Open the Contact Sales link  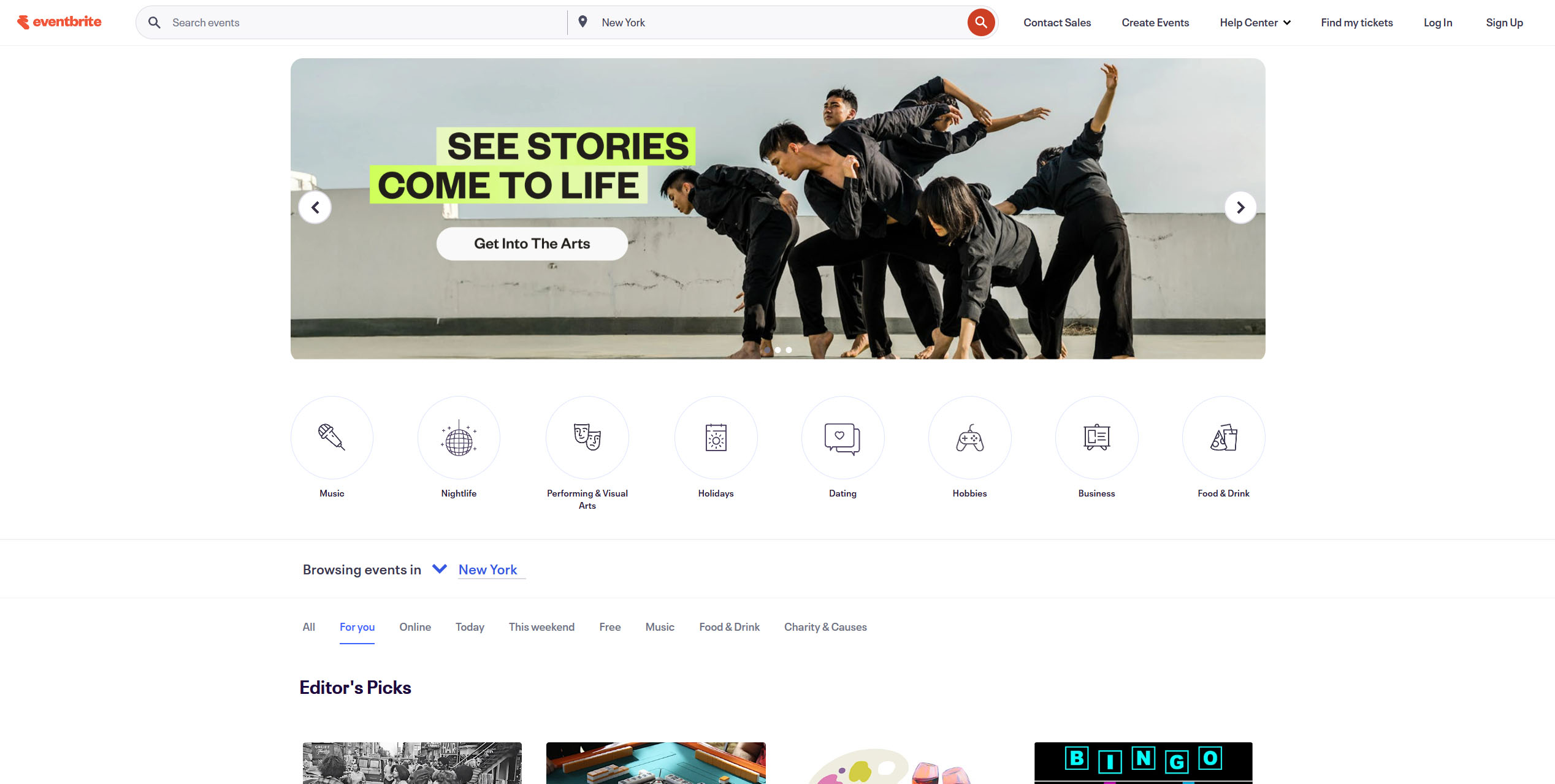1057,23
